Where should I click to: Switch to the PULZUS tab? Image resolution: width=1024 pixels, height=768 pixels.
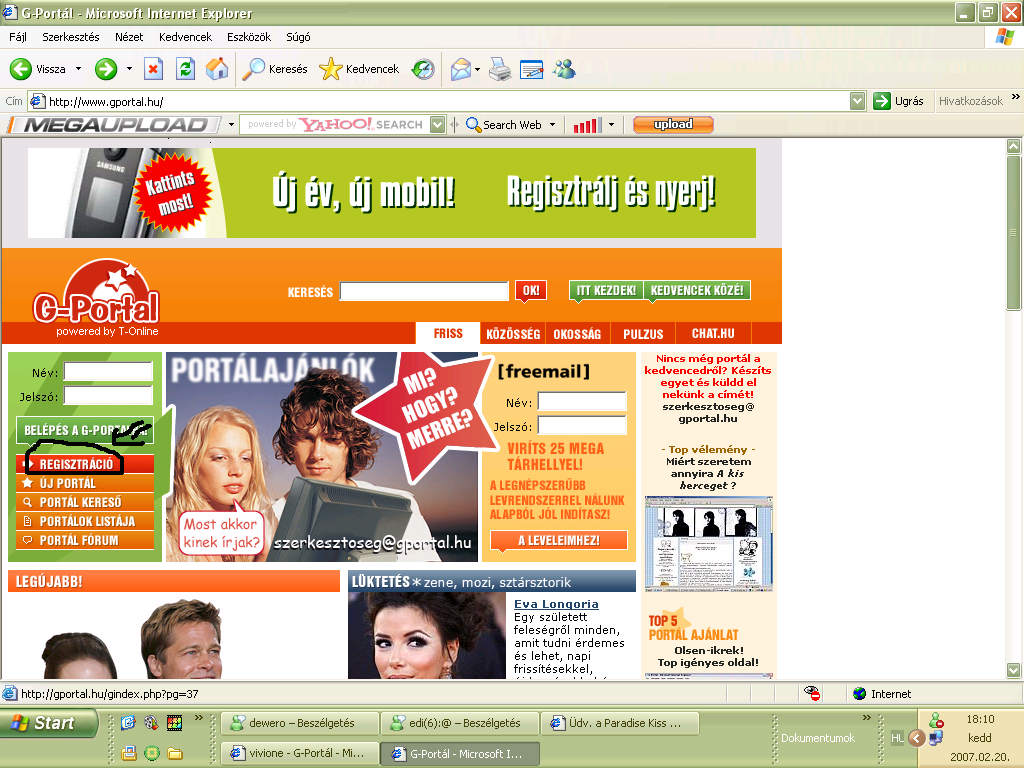click(x=643, y=334)
